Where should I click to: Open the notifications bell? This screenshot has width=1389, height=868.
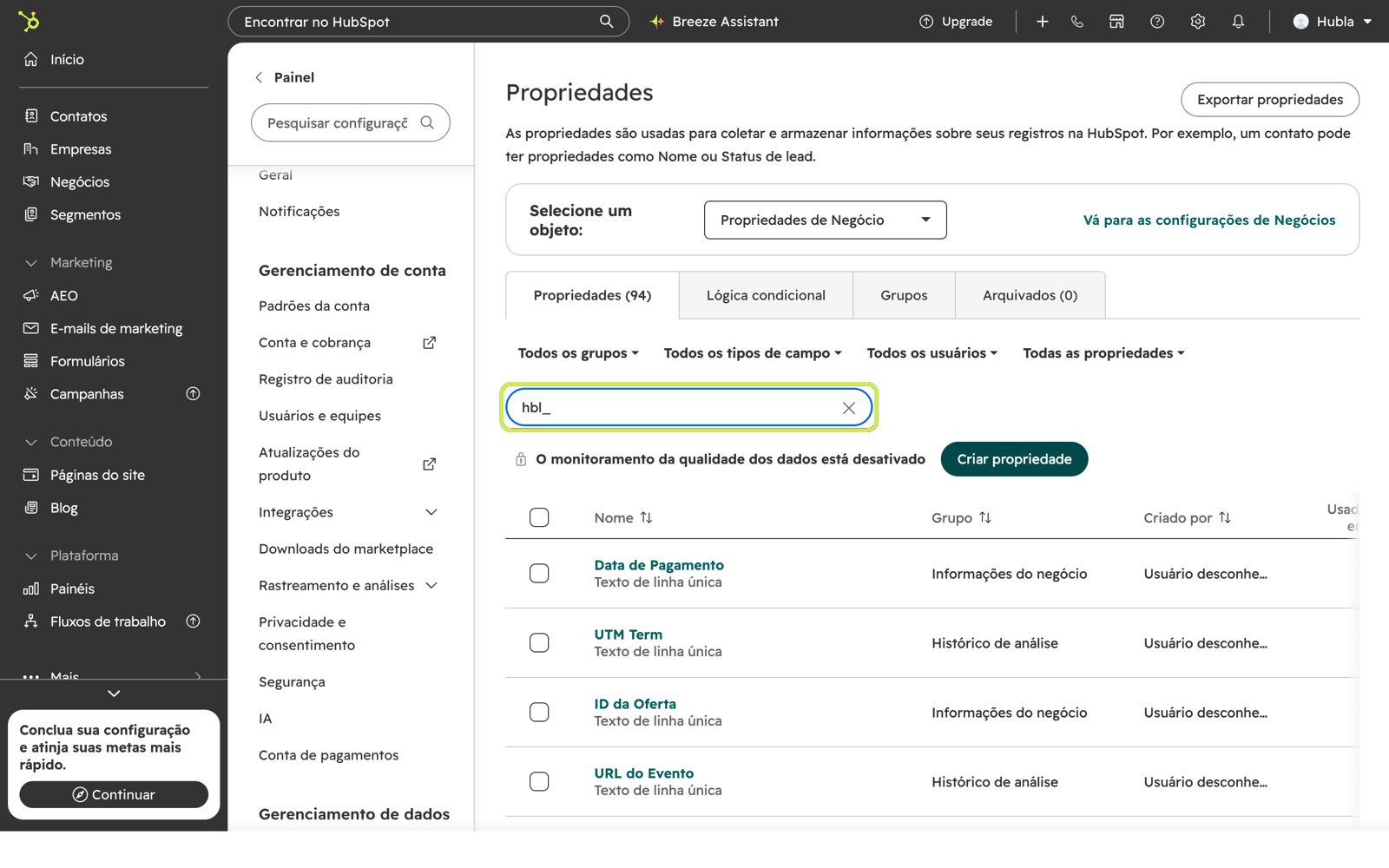1238,21
